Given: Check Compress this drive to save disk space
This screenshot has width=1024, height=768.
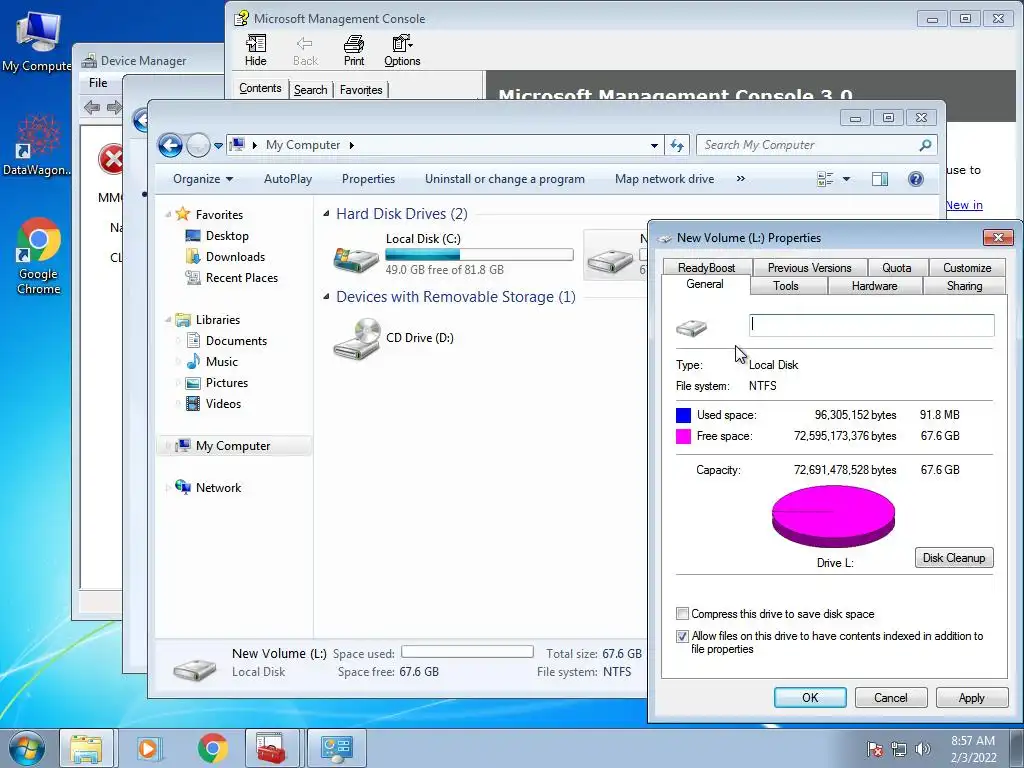Looking at the screenshot, I should click(x=682, y=614).
